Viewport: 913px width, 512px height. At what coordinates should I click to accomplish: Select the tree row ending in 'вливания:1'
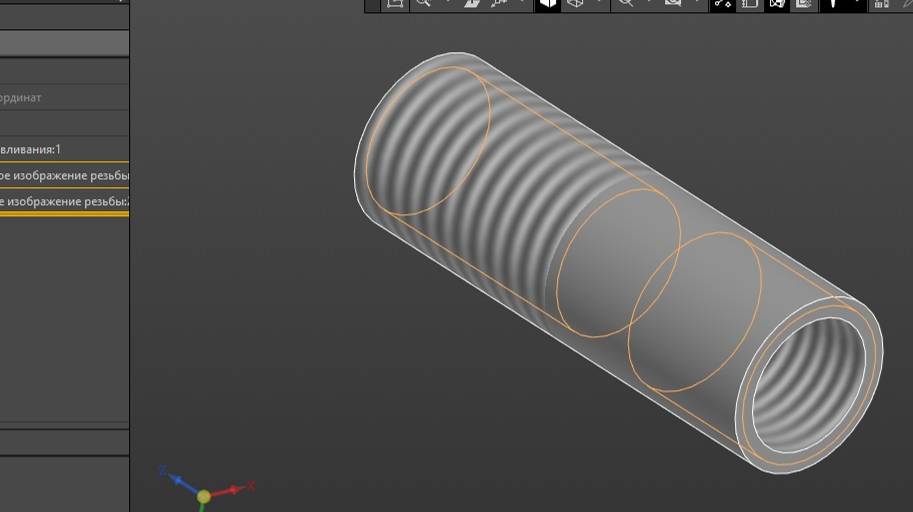point(64,149)
